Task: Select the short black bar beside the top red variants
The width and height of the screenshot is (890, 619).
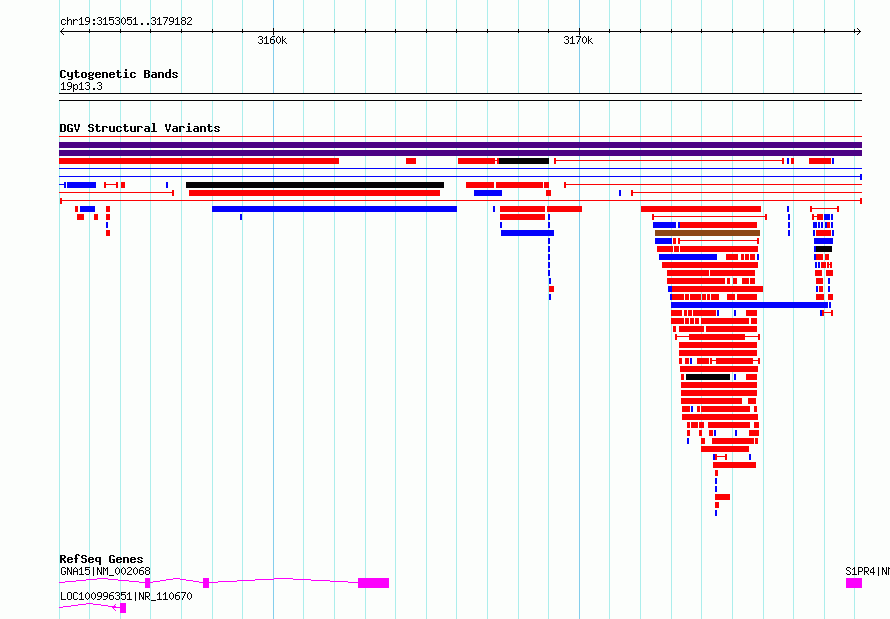Action: click(523, 161)
